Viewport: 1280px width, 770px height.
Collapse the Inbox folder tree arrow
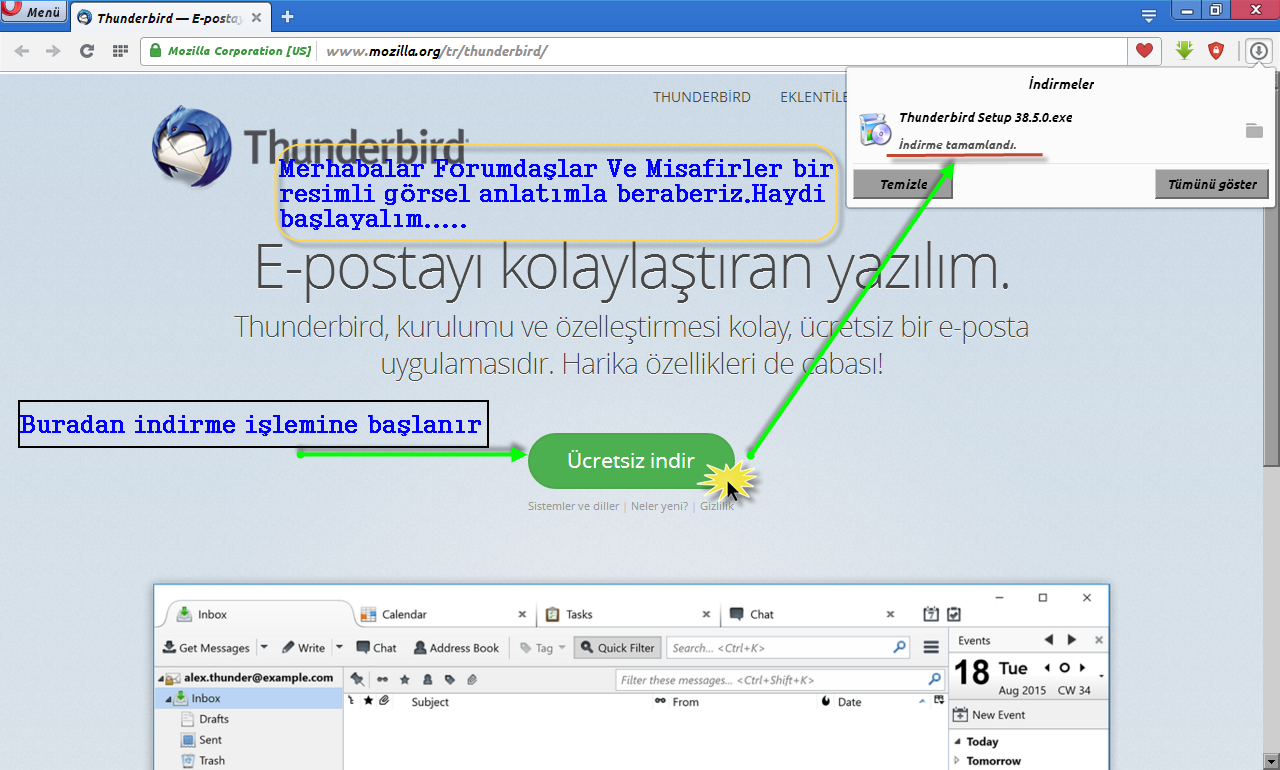pyautogui.click(x=168, y=698)
